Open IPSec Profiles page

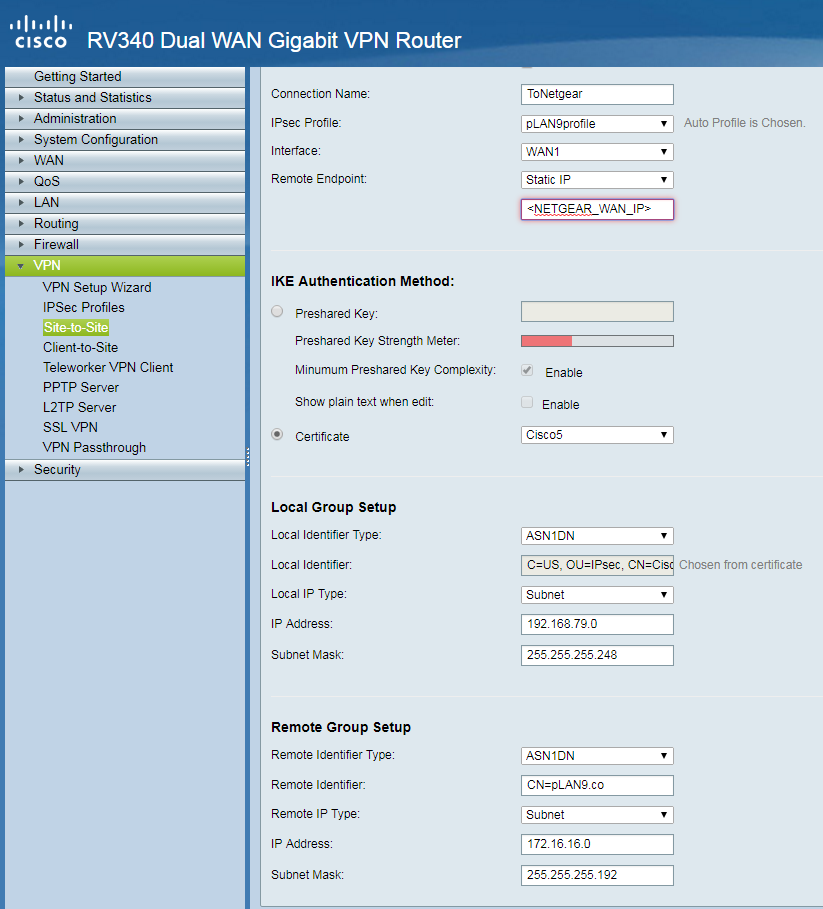(83, 307)
